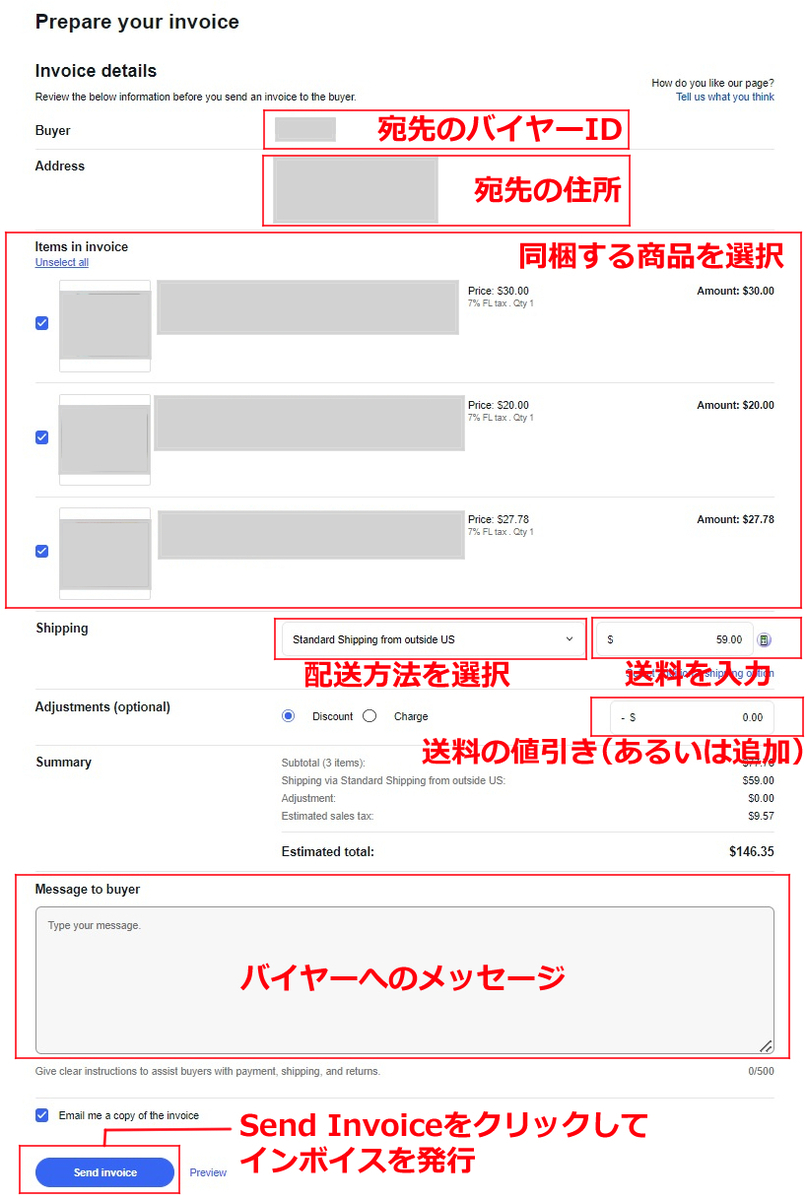
Task: Open the 'Standard Shipping from outside US' dropdown
Action: 430,638
